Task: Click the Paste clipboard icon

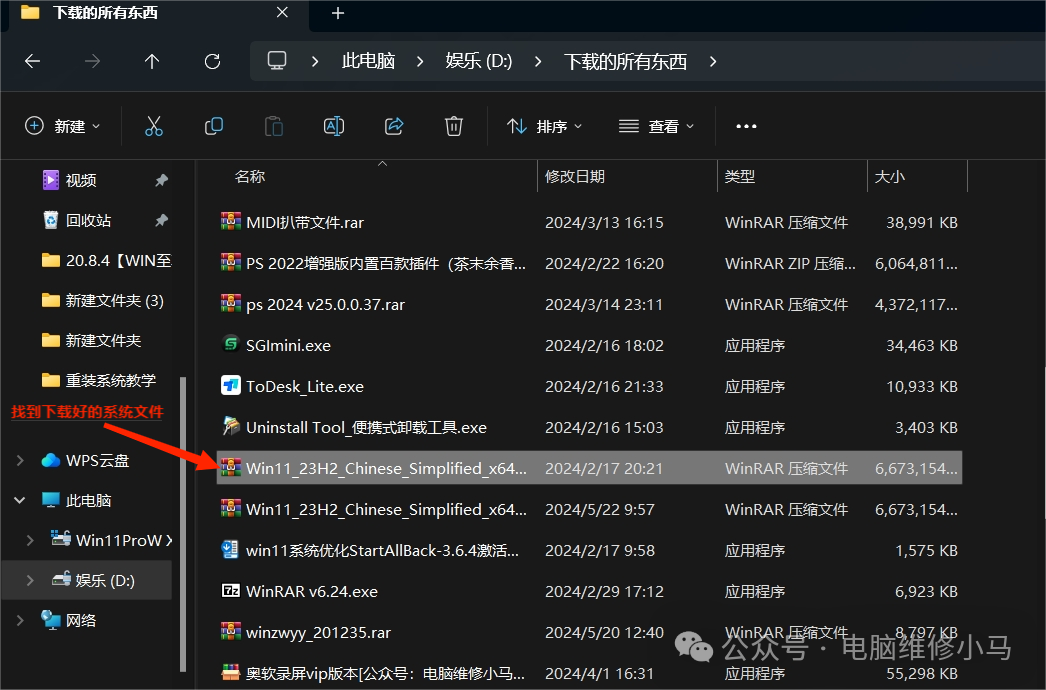Action: [274, 126]
